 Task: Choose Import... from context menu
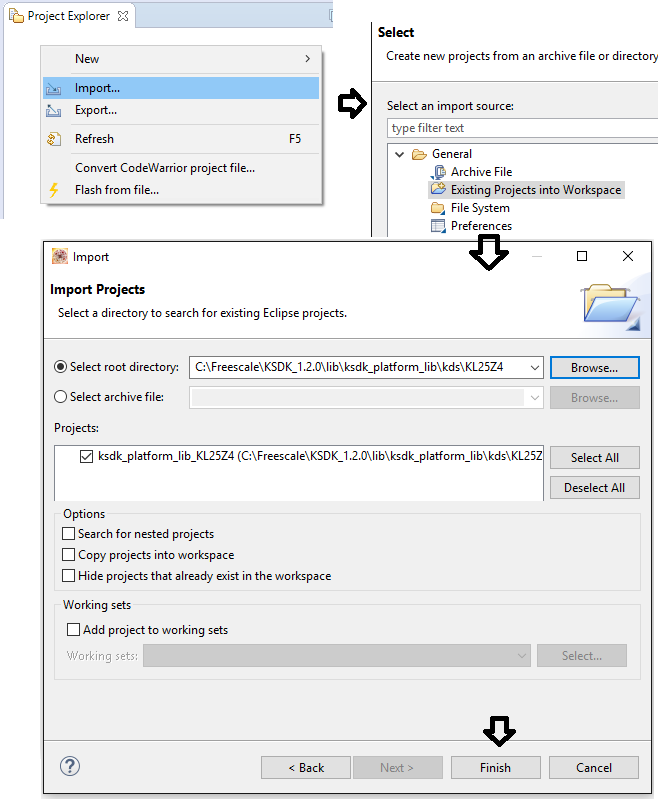pos(181,88)
